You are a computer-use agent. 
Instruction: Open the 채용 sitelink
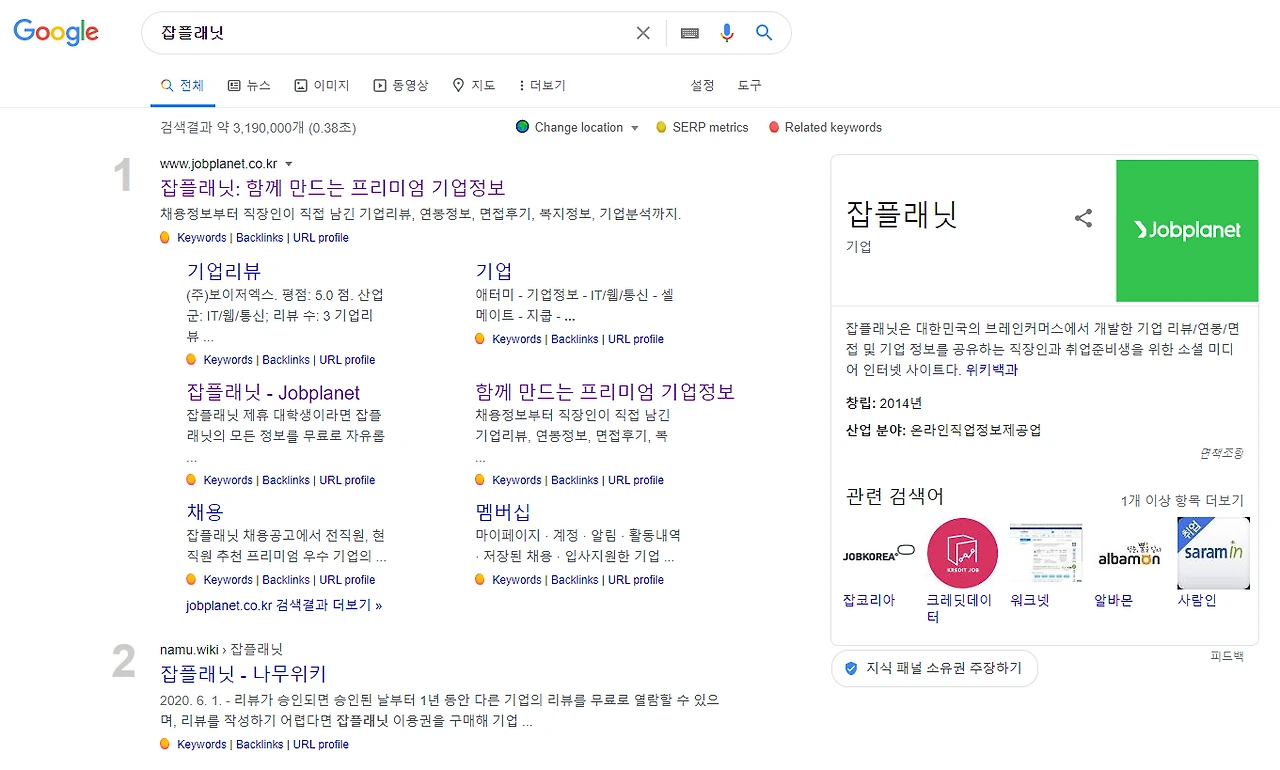(x=205, y=512)
